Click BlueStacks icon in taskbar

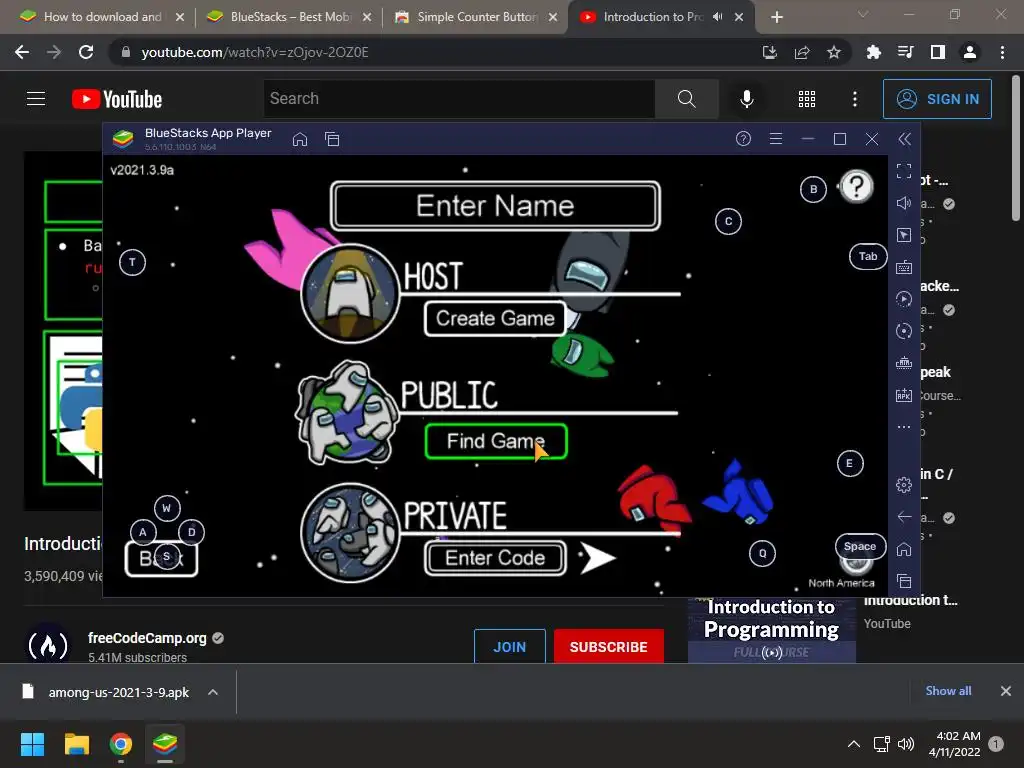click(165, 744)
